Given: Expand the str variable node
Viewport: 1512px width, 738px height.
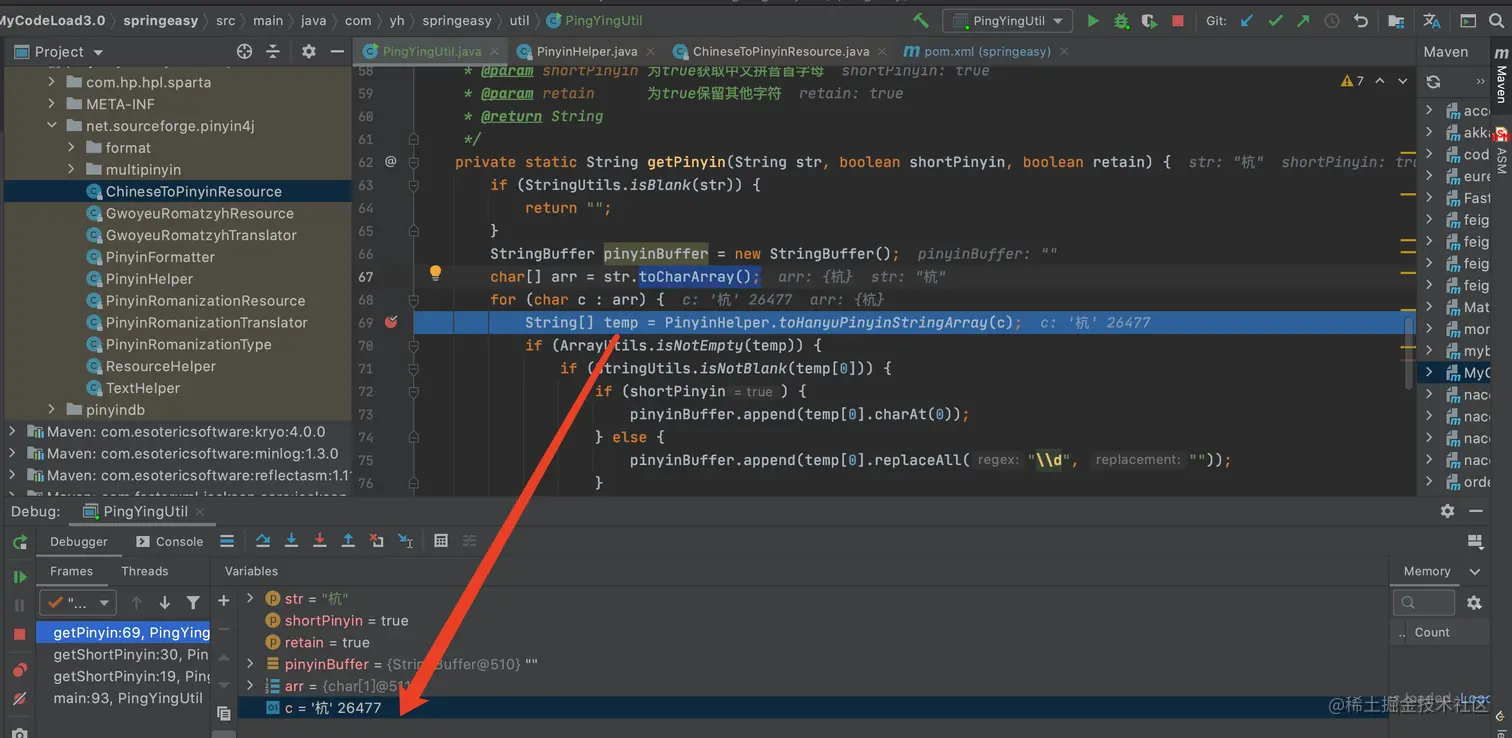Looking at the screenshot, I should pos(250,599).
